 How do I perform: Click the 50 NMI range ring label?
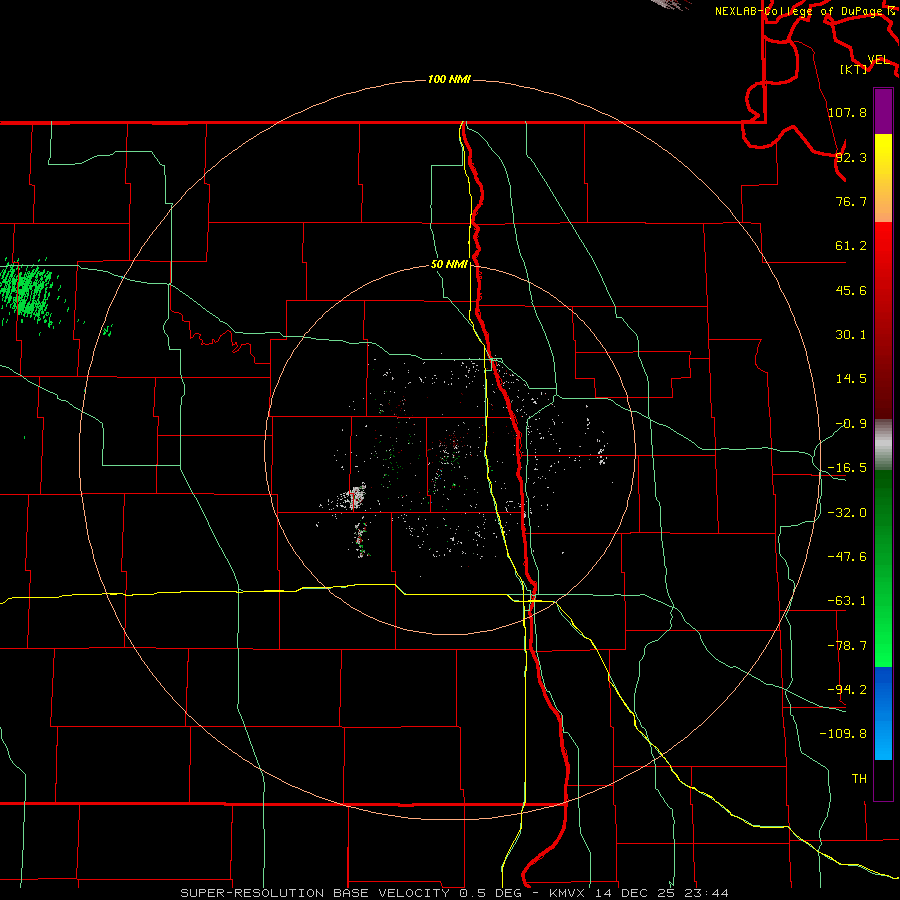tap(449, 264)
